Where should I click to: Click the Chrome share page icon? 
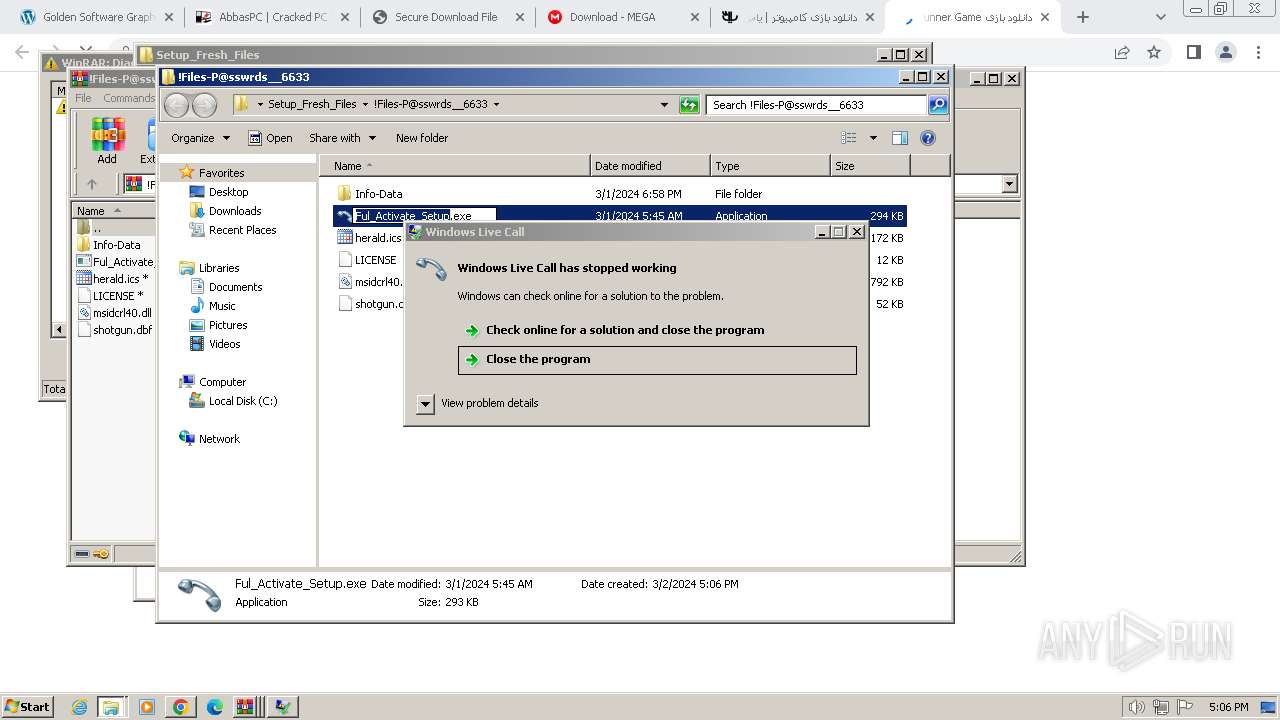pyautogui.click(x=1122, y=52)
